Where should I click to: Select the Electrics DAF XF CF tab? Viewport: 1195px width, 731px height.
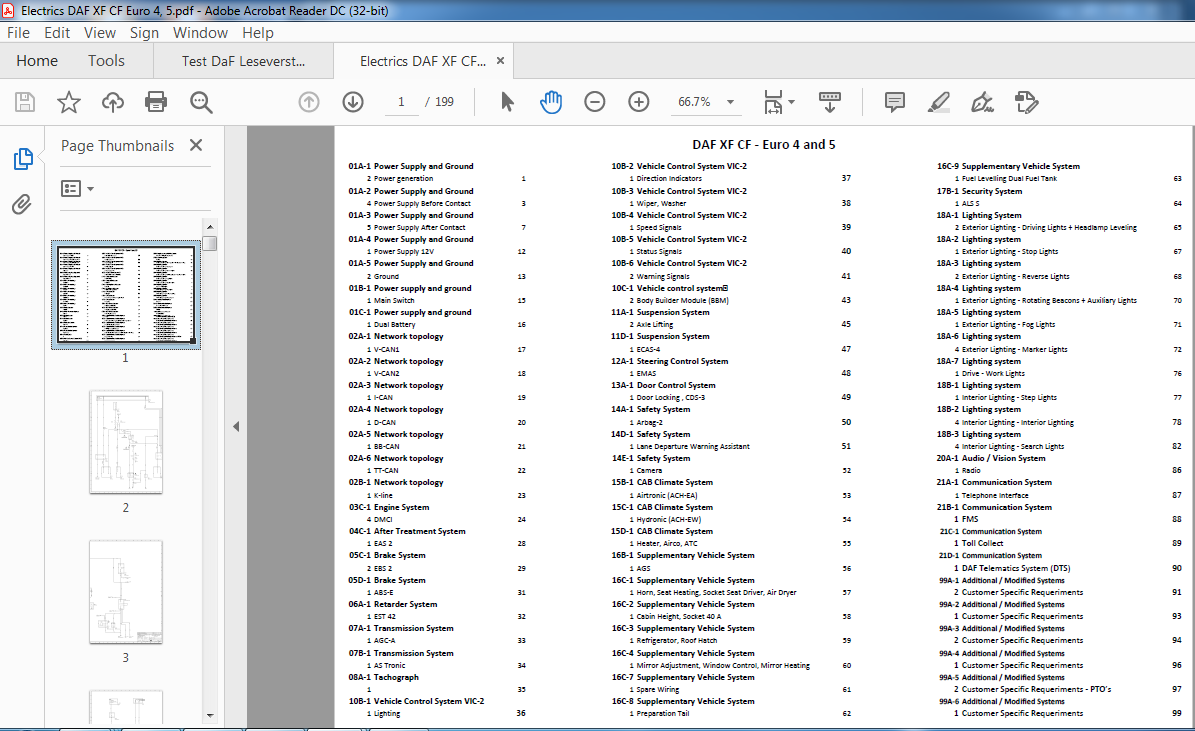click(x=423, y=61)
